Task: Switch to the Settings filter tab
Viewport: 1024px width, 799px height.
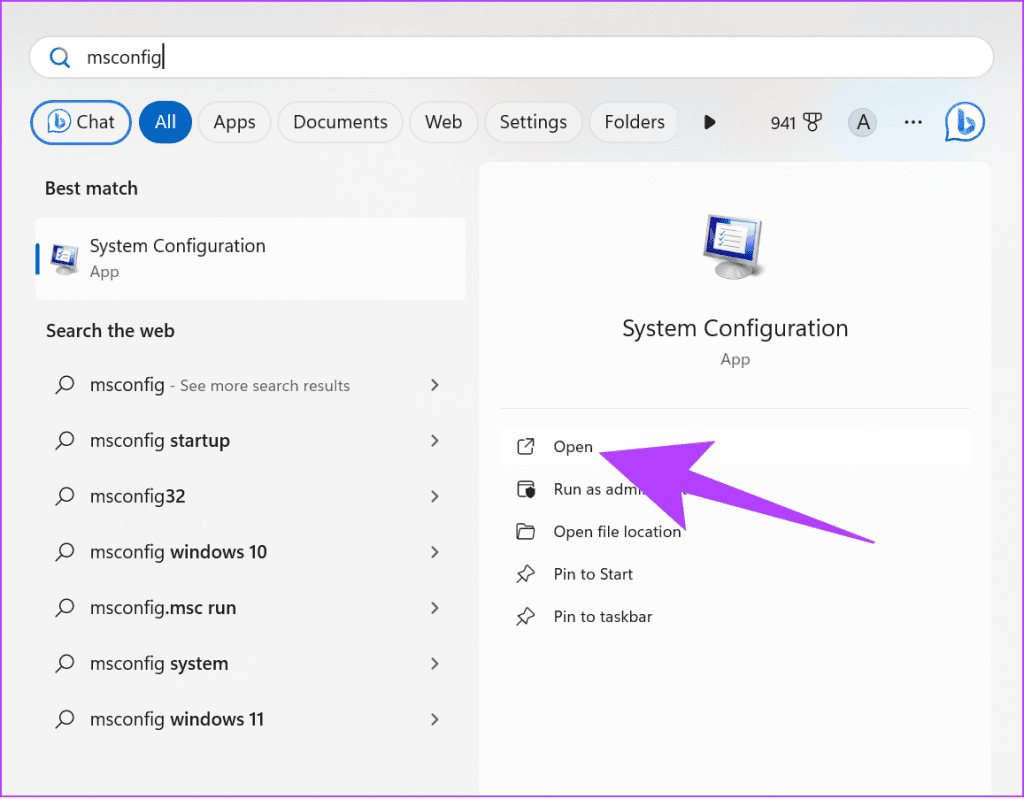Action: pyautogui.click(x=533, y=122)
